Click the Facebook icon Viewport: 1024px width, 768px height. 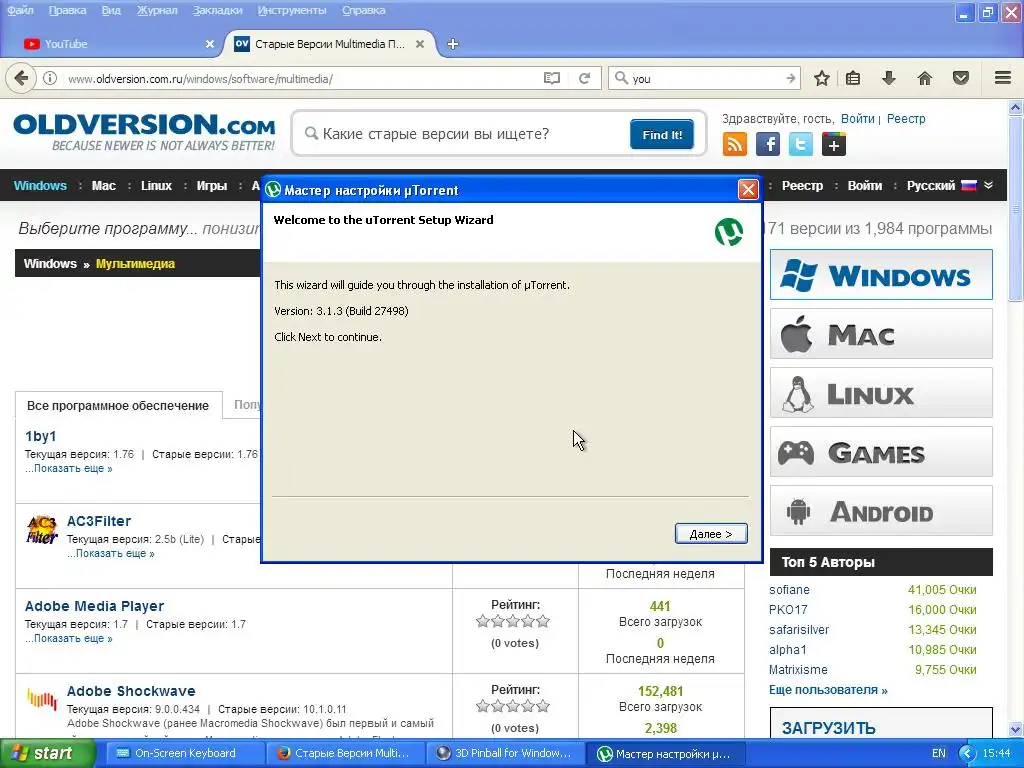click(768, 144)
